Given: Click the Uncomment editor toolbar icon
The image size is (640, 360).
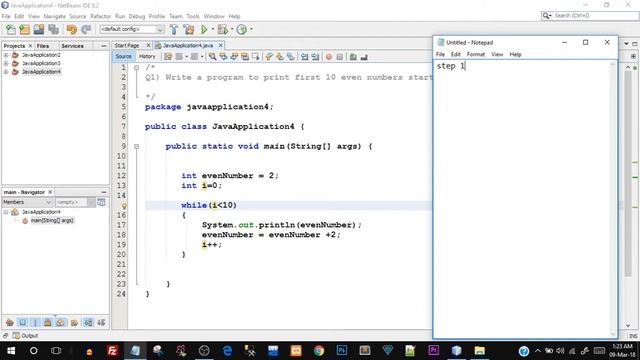Looking at the screenshot, I should click(x=364, y=57).
